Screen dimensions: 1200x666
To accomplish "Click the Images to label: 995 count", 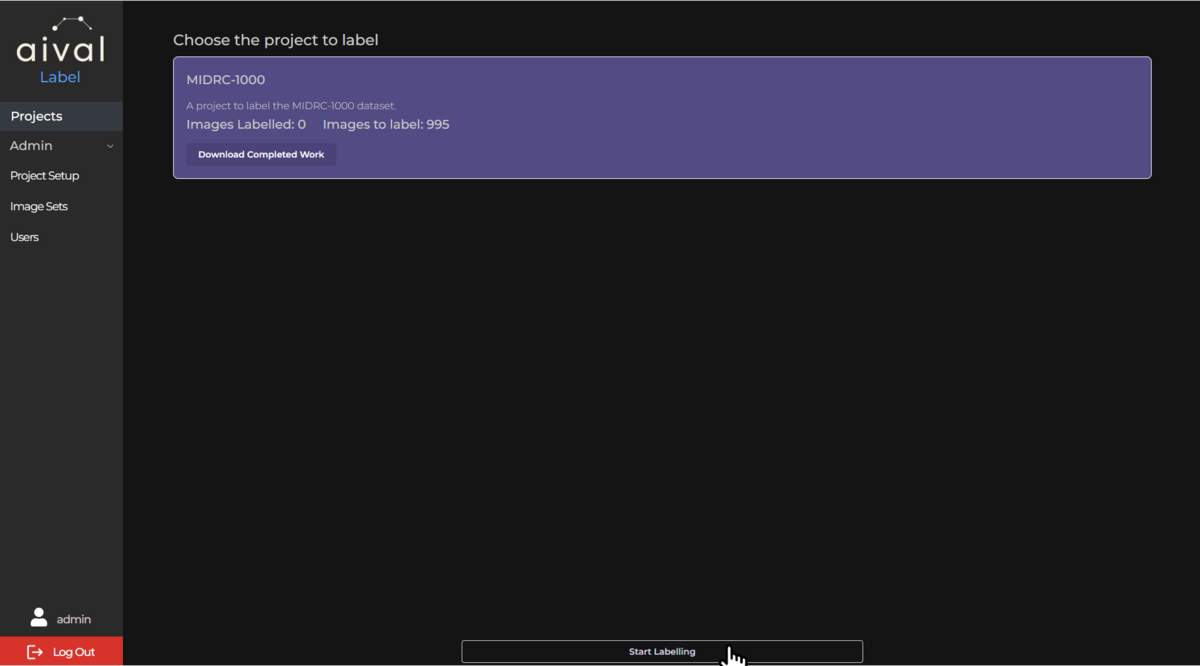I will point(386,125).
